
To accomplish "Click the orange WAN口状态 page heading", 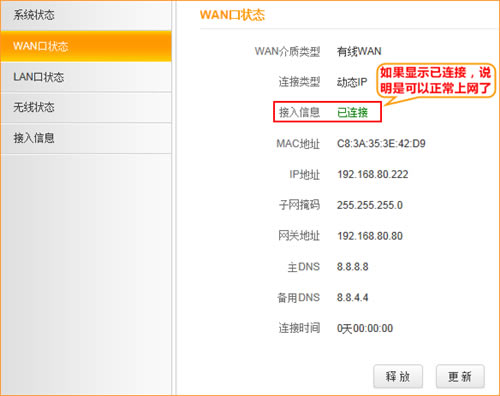I will pyautogui.click(x=232, y=15).
